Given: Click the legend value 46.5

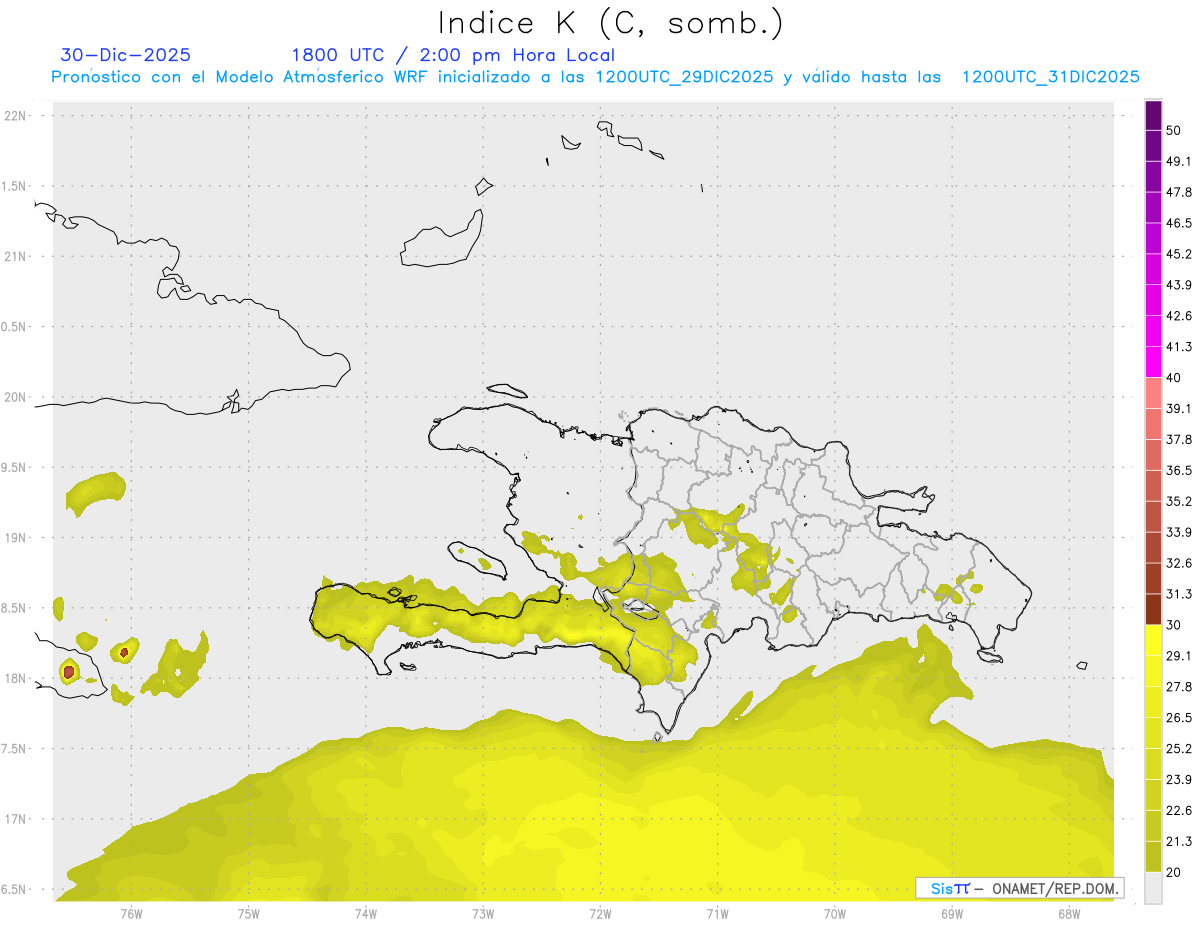Looking at the screenshot, I should [1179, 223].
